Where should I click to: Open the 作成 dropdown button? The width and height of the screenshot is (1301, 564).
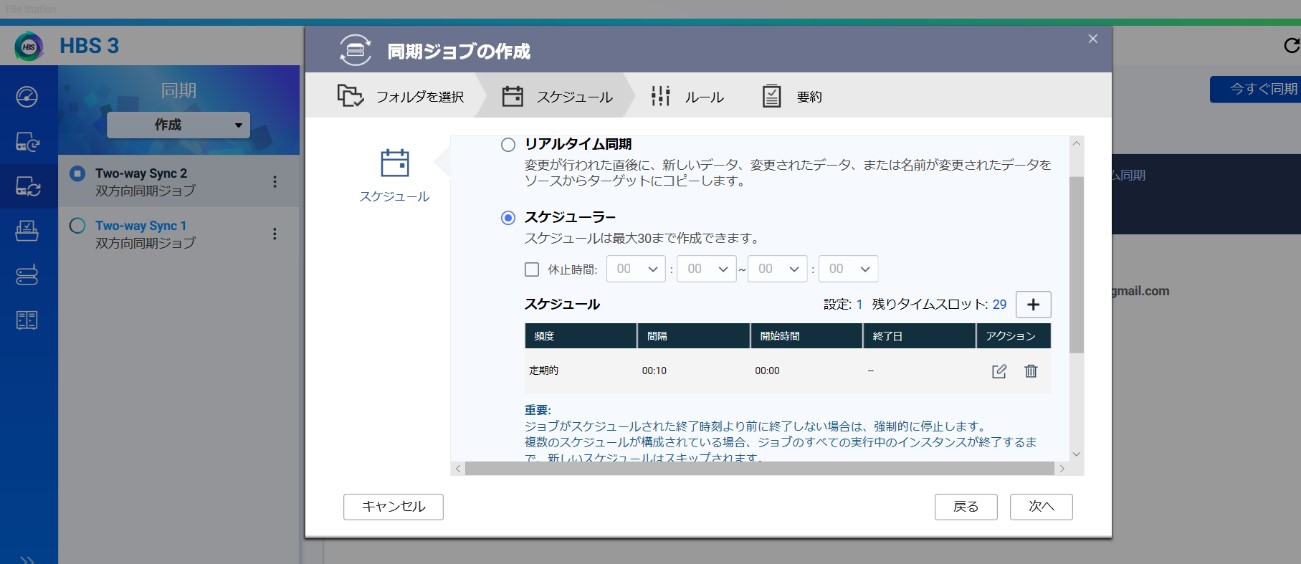click(x=178, y=125)
